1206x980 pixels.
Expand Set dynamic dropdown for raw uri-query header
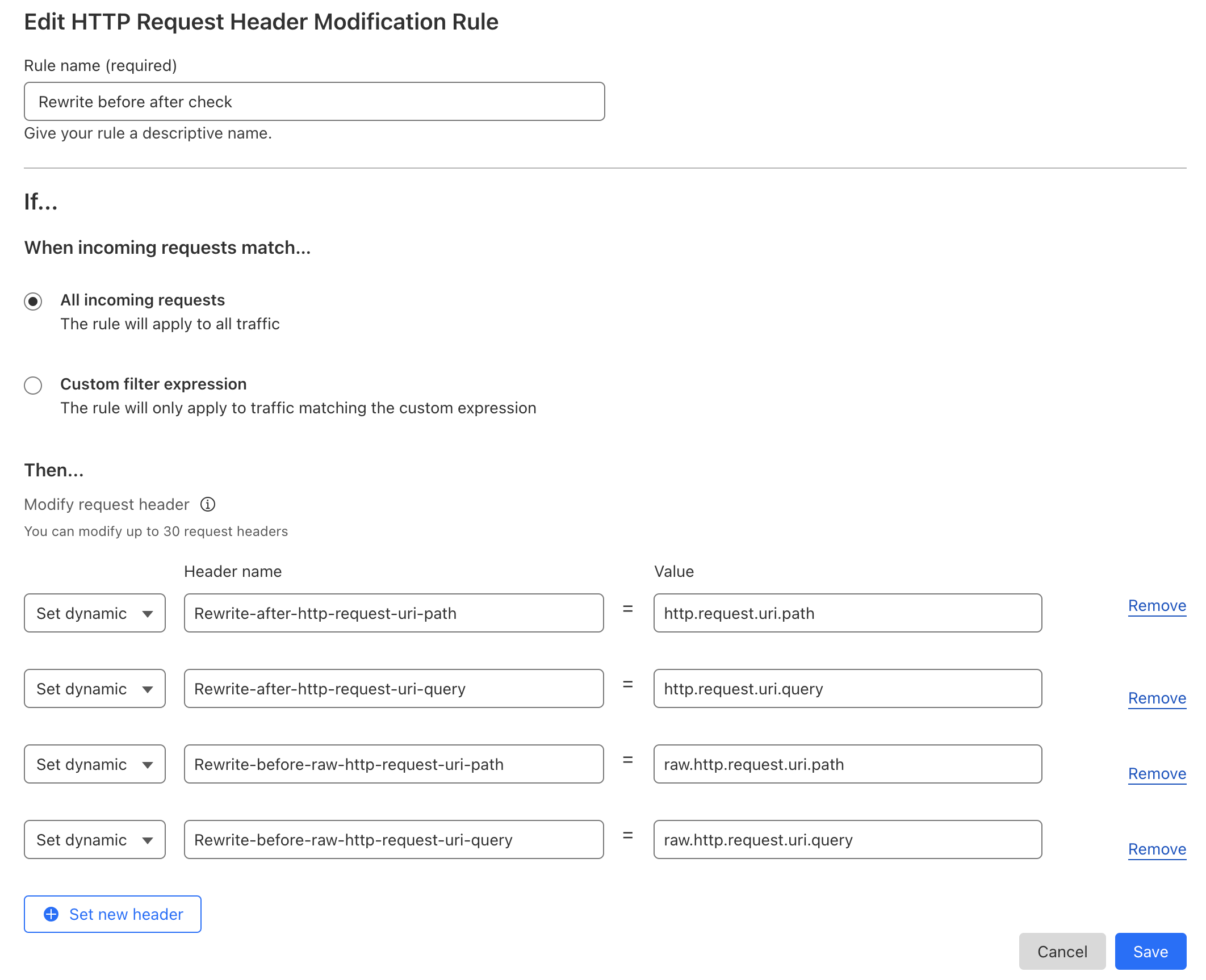click(95, 840)
